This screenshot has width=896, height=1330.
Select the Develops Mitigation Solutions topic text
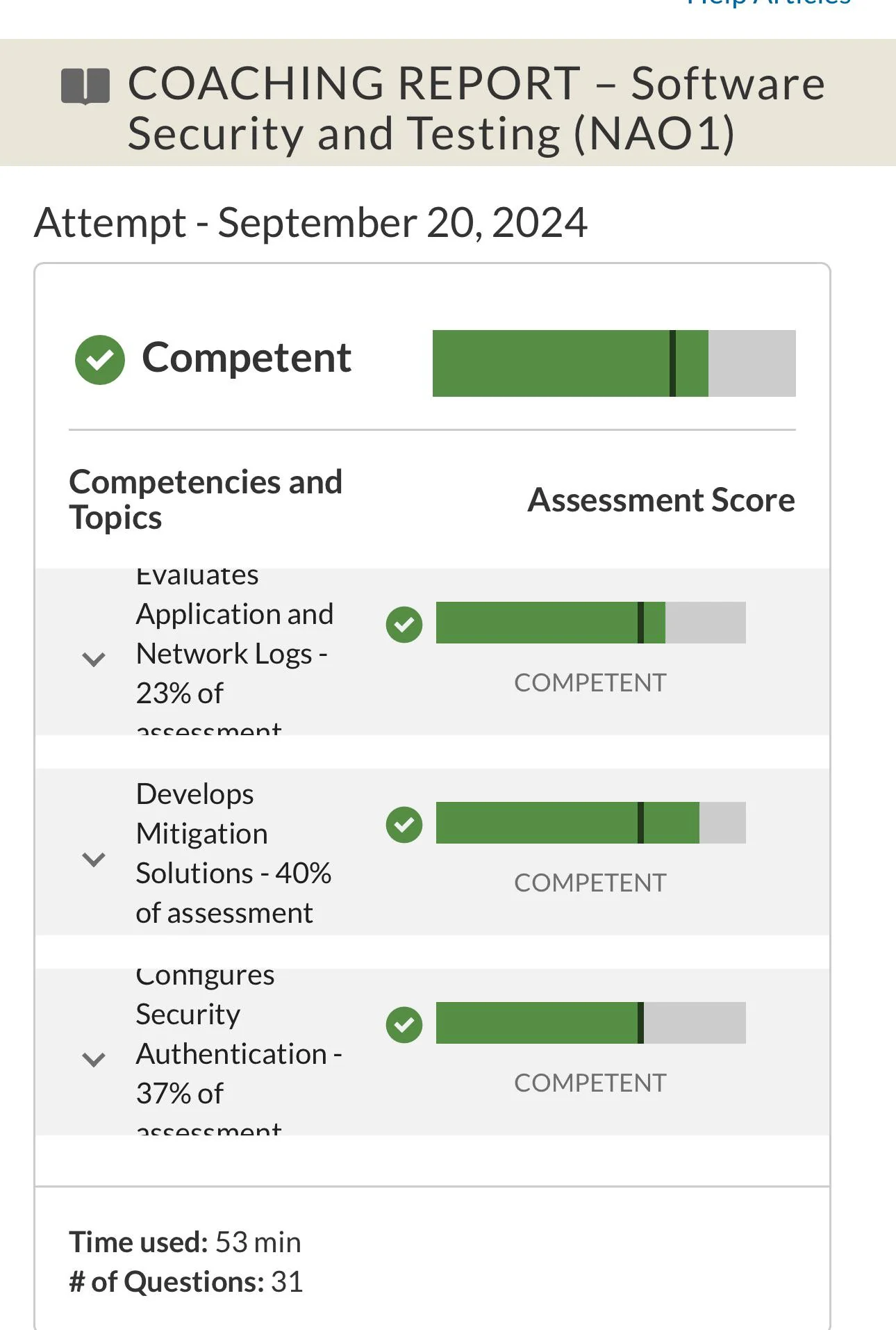[233, 853]
